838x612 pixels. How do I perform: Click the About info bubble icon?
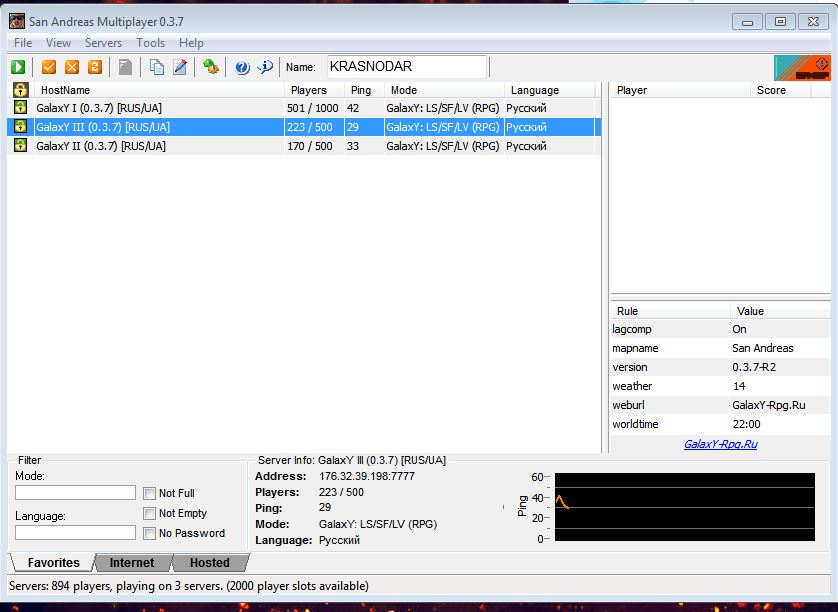[x=265, y=67]
